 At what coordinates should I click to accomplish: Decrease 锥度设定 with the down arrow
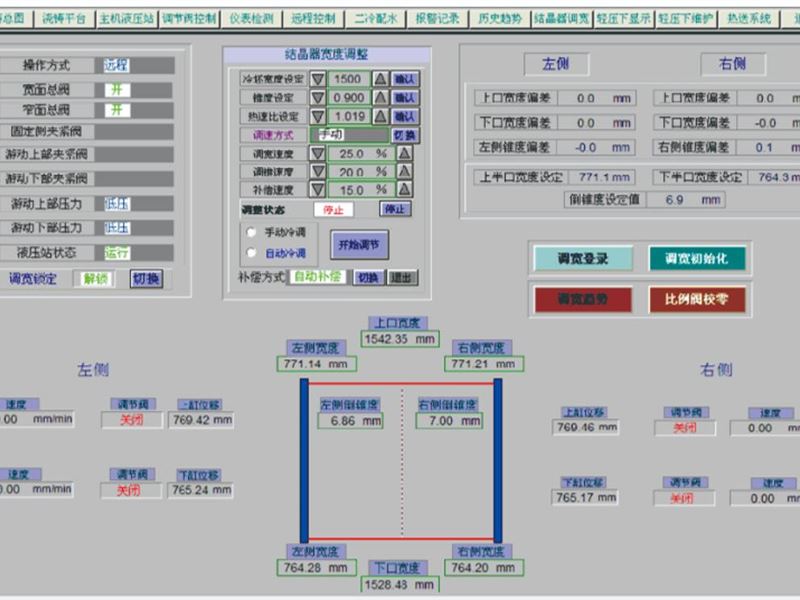[318, 98]
